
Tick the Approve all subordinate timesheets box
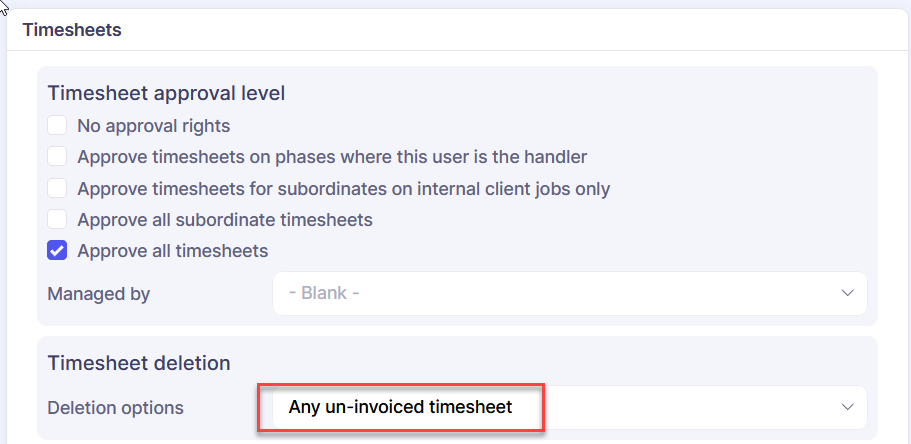(x=58, y=219)
